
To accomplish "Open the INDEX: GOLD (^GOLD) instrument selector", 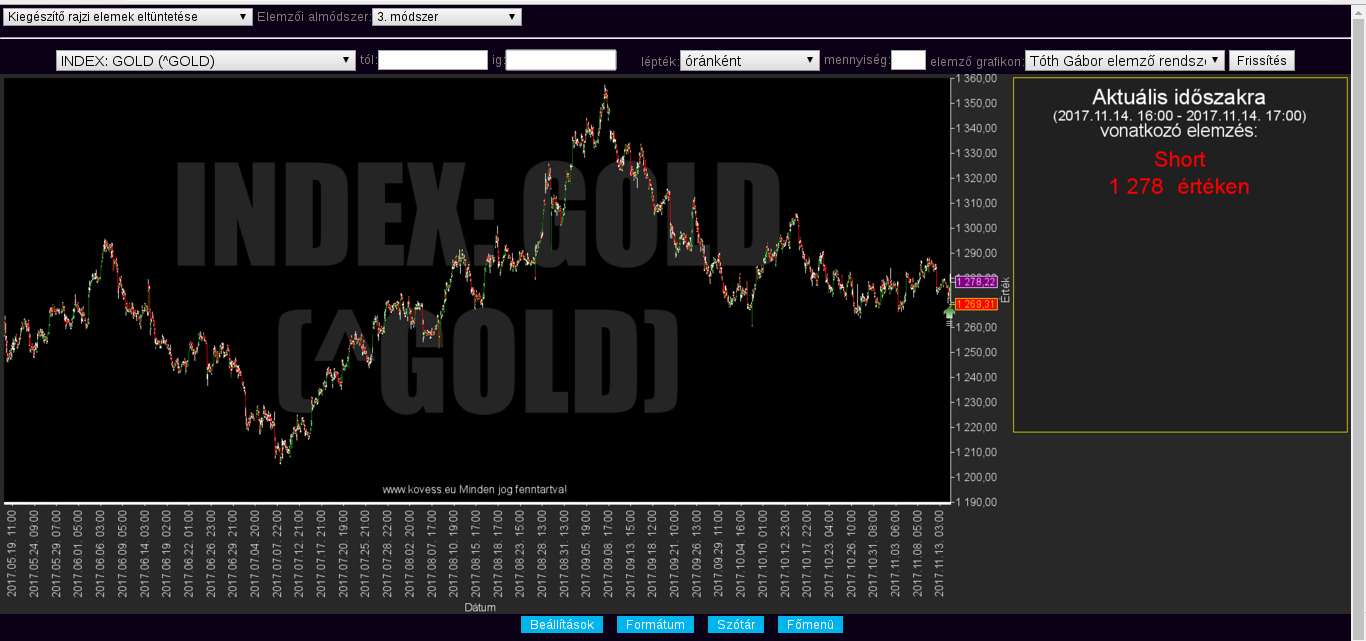I will point(206,61).
